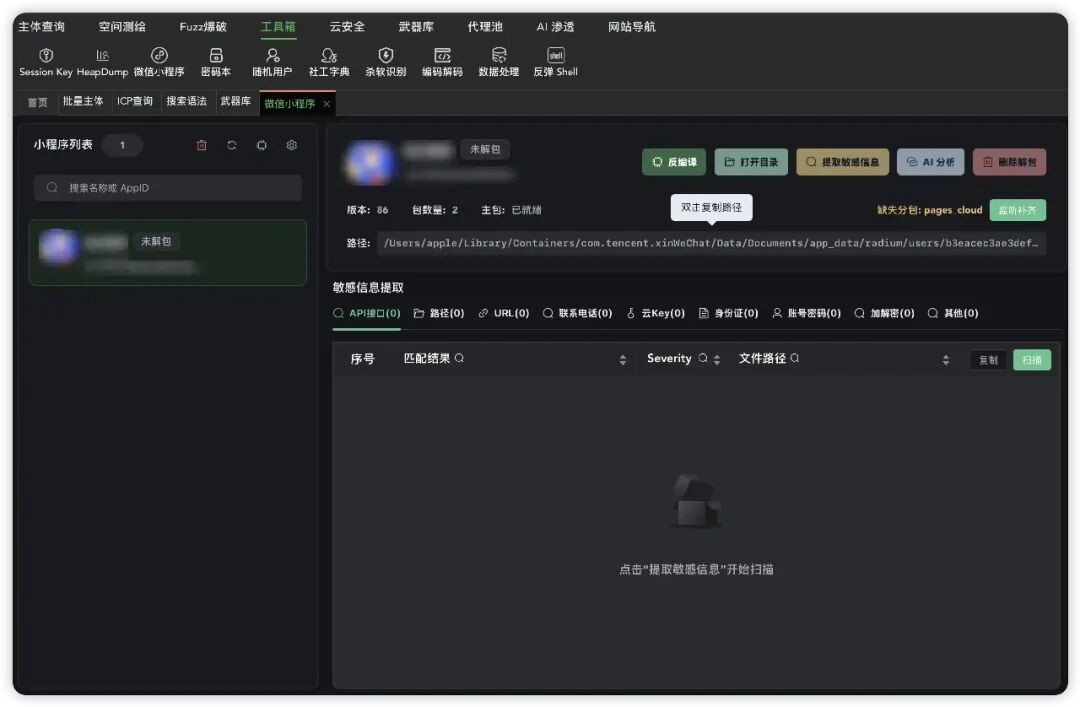The height and width of the screenshot is (707, 1080).
Task: Select the 云Key(0) tab
Action: pyautogui.click(x=656, y=314)
